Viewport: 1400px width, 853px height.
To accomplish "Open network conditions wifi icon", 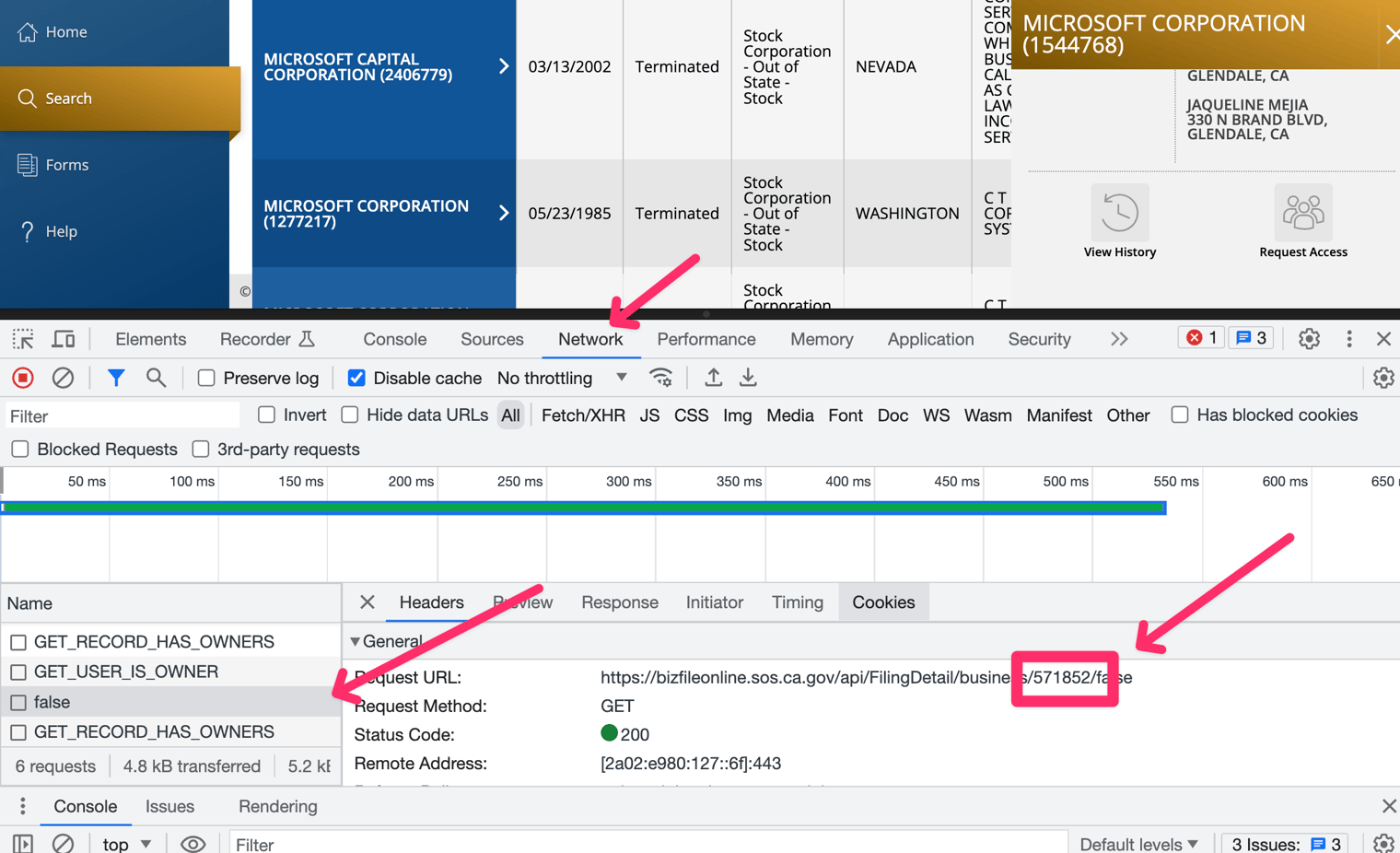I will [x=660, y=378].
